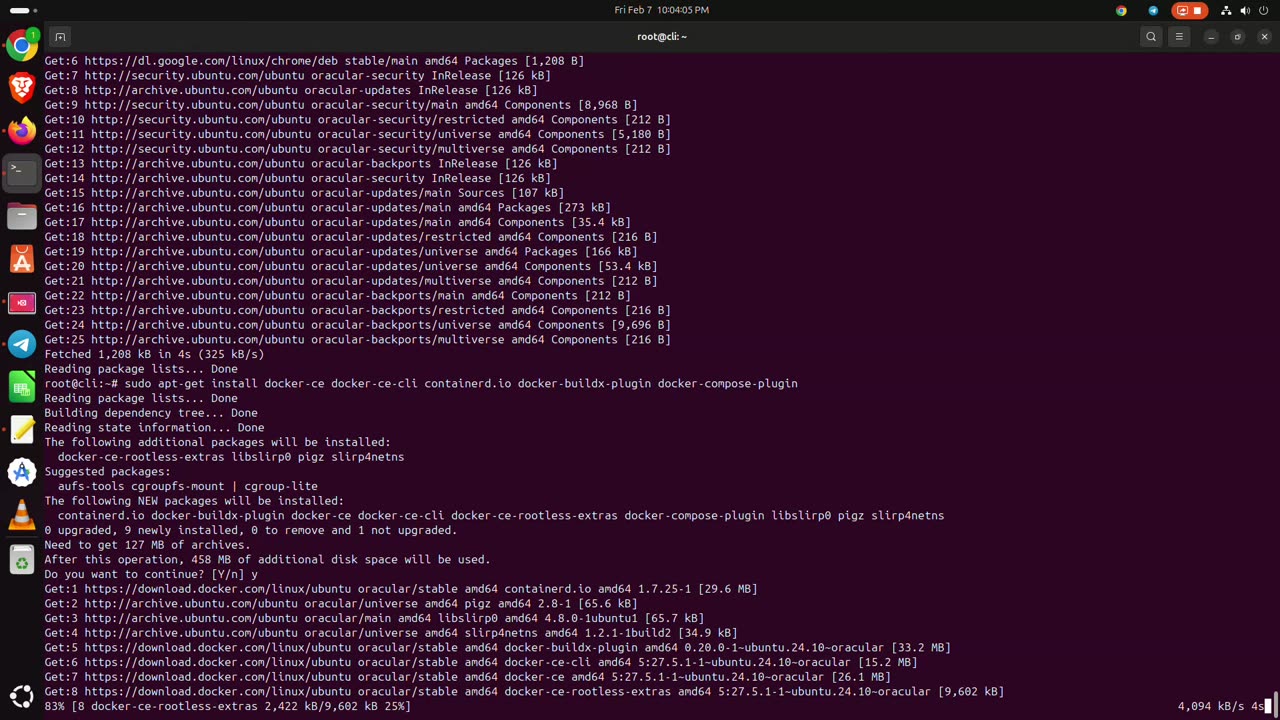The width and height of the screenshot is (1280, 720).
Task: Click the '4,094 kB/s 4s' speed readout
Action: 1221,706
